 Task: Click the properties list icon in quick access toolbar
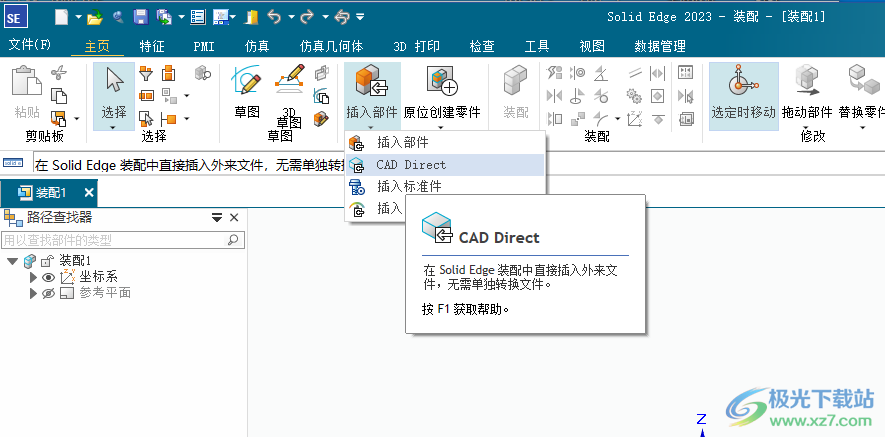(x=198, y=18)
